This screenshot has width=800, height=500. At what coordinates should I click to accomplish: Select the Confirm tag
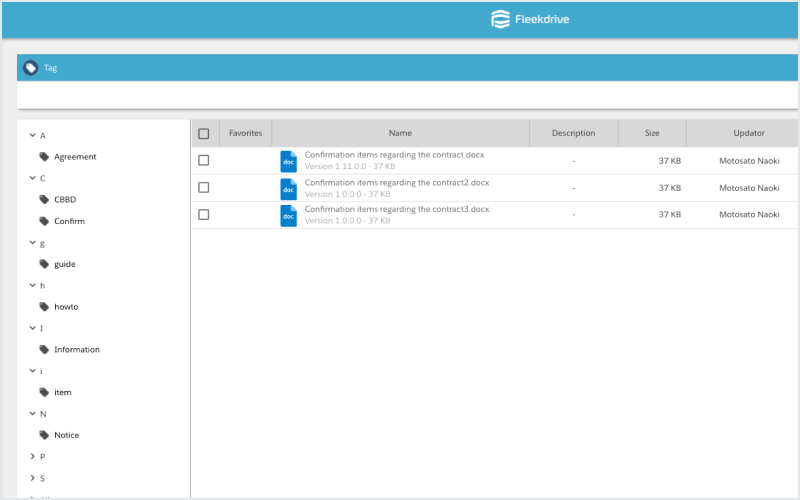[x=69, y=221]
